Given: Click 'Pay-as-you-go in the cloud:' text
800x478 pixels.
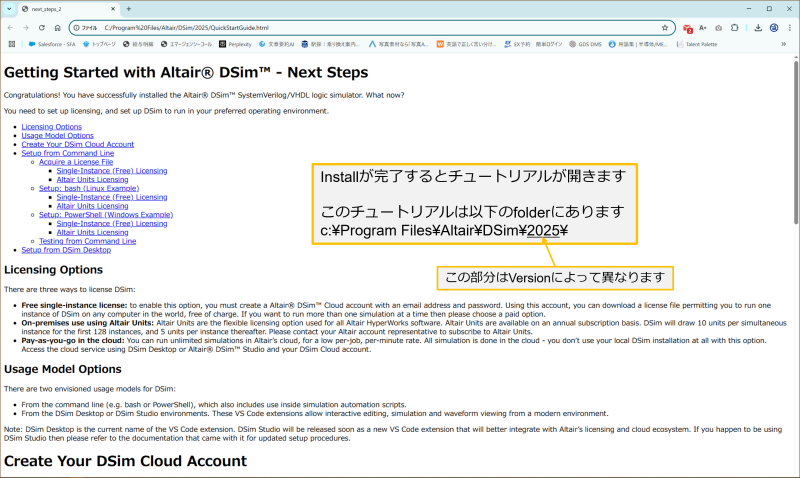Looking at the screenshot, I should tap(72, 340).
